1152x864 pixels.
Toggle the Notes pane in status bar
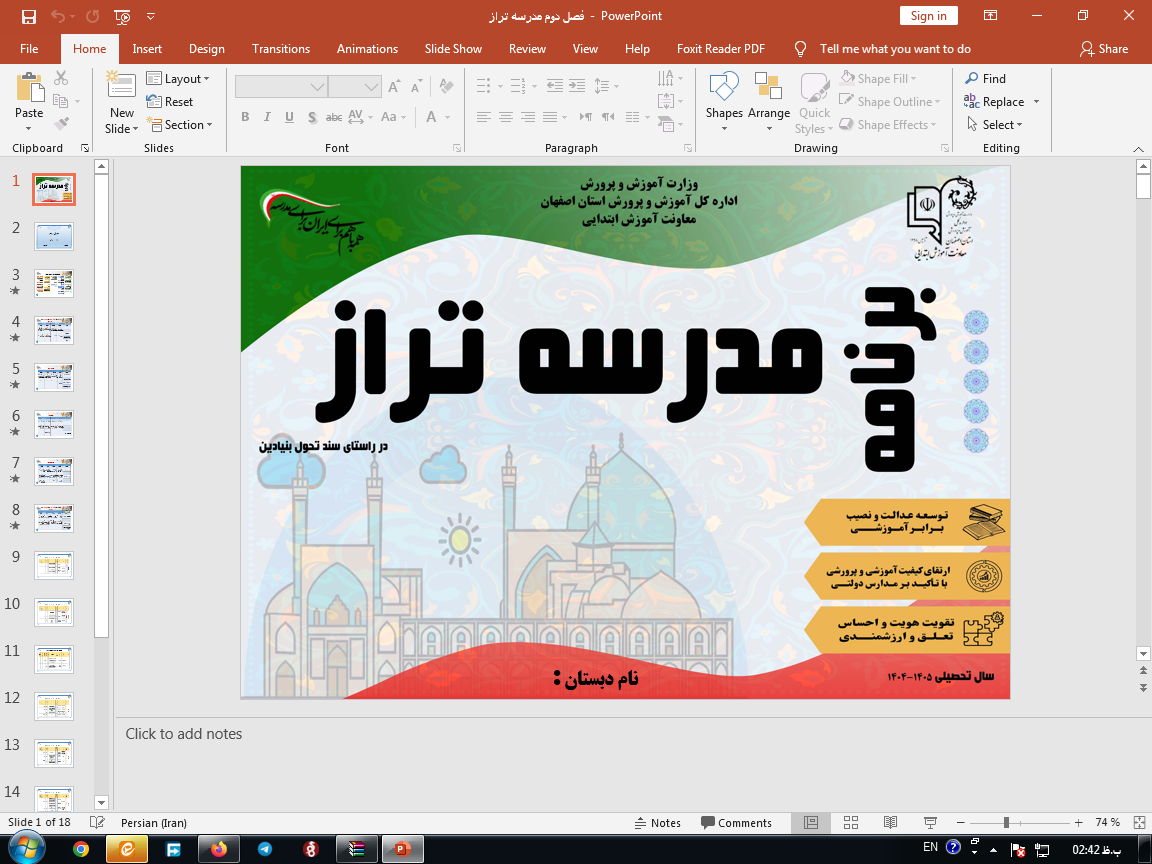tap(658, 823)
